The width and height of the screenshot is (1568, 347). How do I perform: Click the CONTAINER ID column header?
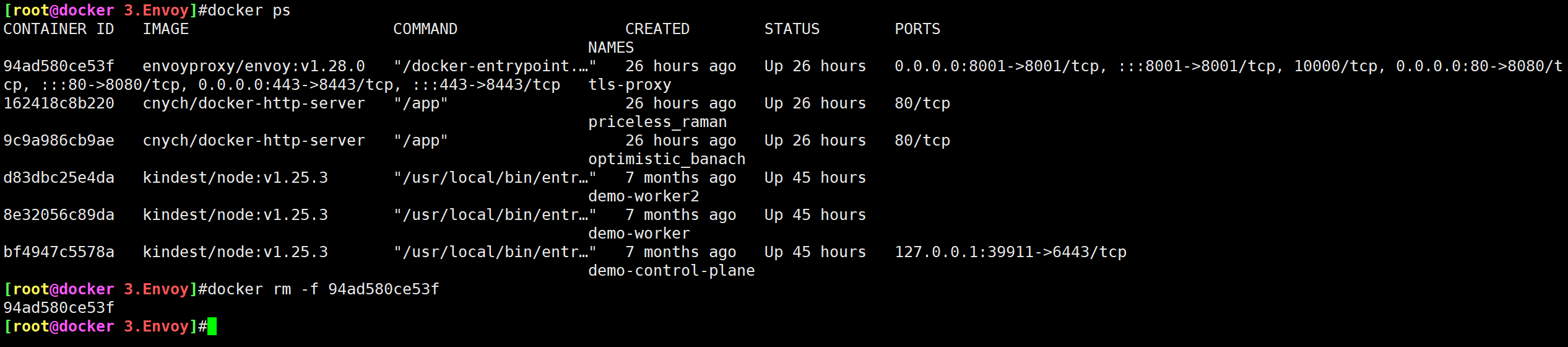click(59, 29)
